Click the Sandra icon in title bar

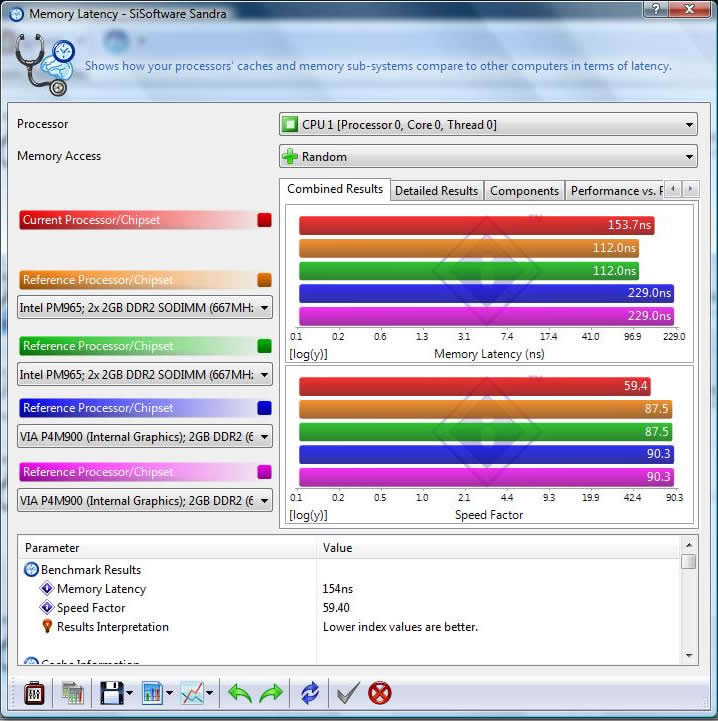(17, 14)
